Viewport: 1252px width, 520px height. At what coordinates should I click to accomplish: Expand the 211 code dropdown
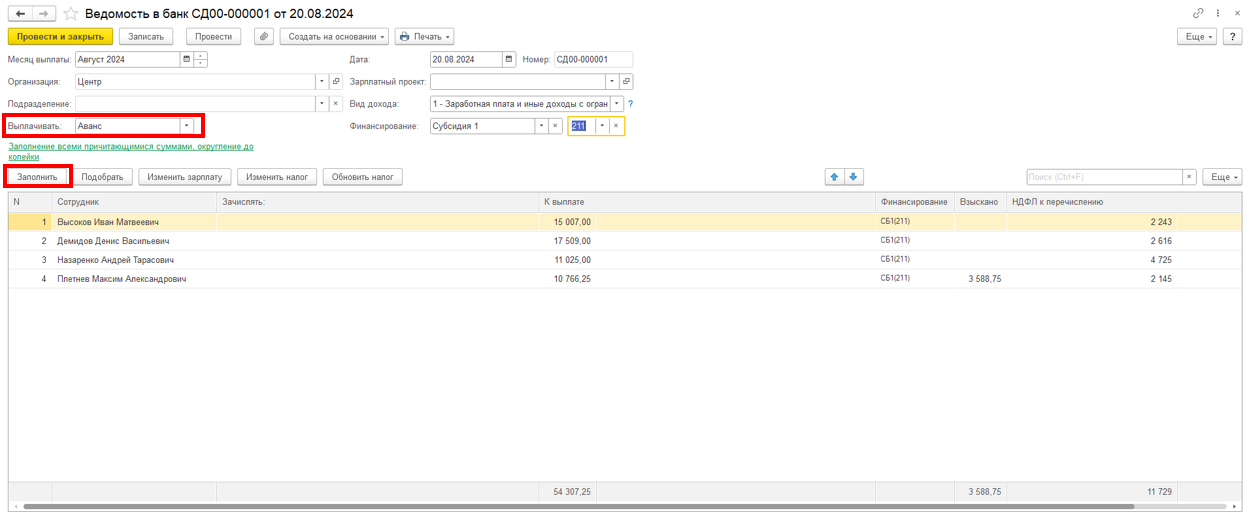(x=603, y=126)
